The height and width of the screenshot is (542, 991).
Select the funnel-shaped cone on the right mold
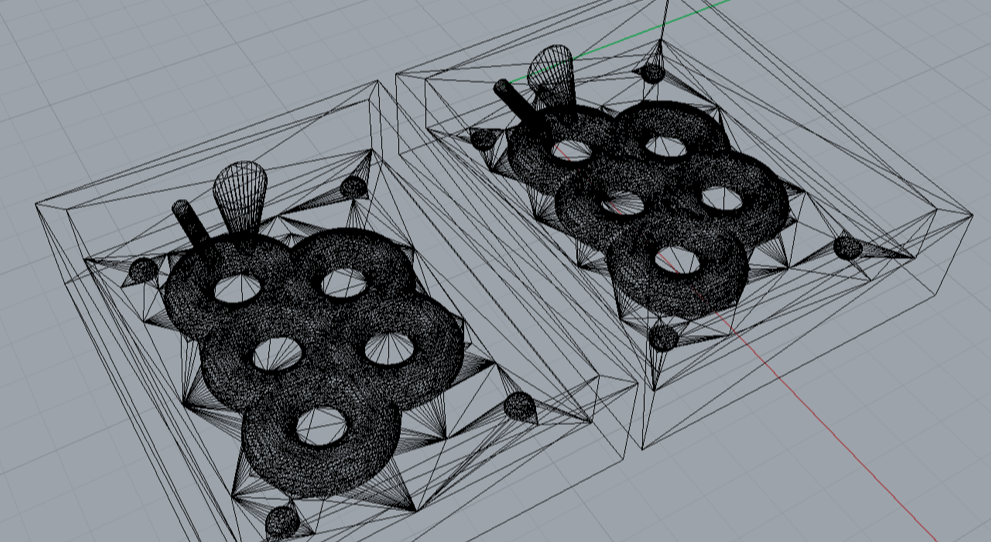pos(552,76)
